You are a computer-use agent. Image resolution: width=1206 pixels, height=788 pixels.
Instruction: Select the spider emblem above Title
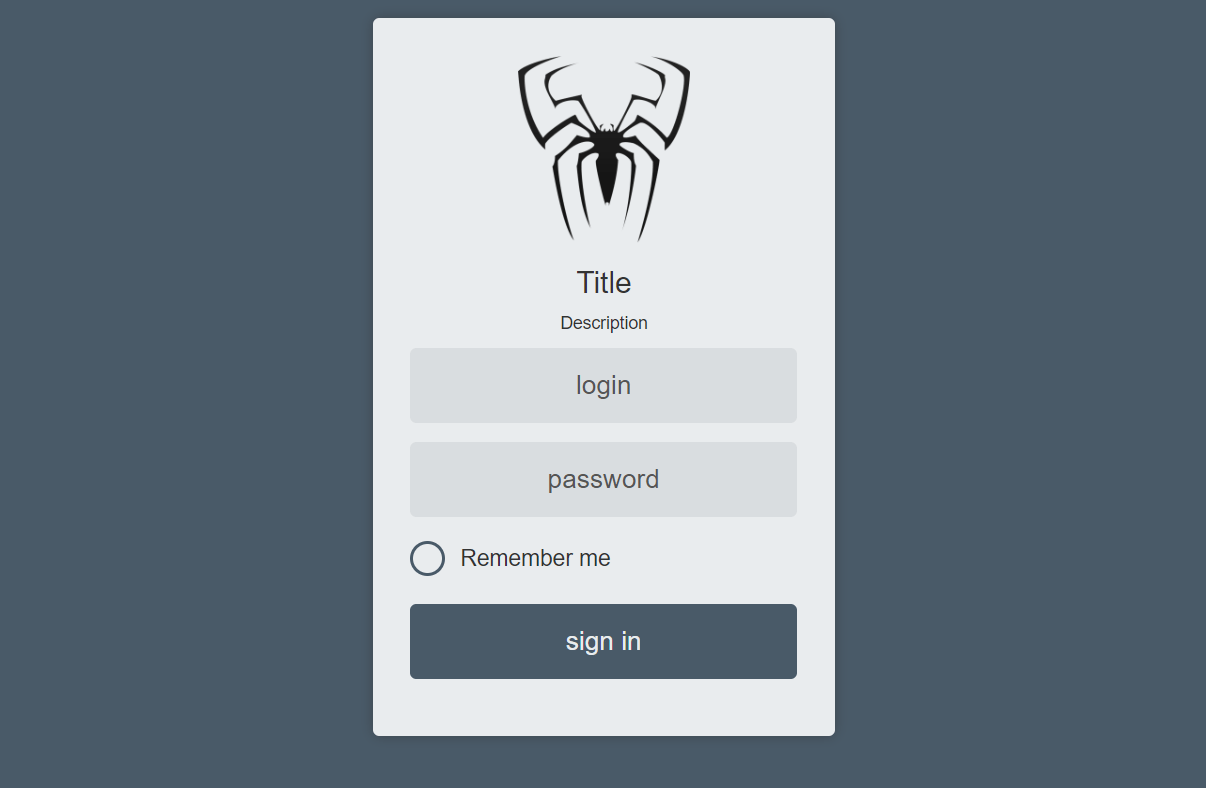tap(604, 149)
